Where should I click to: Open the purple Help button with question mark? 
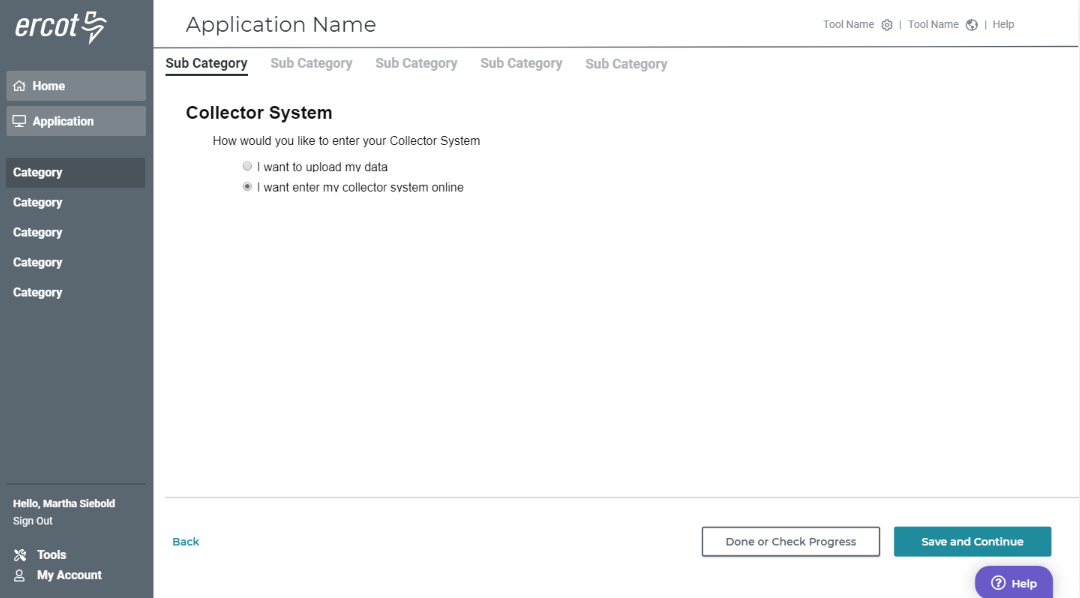pyautogui.click(x=1014, y=582)
